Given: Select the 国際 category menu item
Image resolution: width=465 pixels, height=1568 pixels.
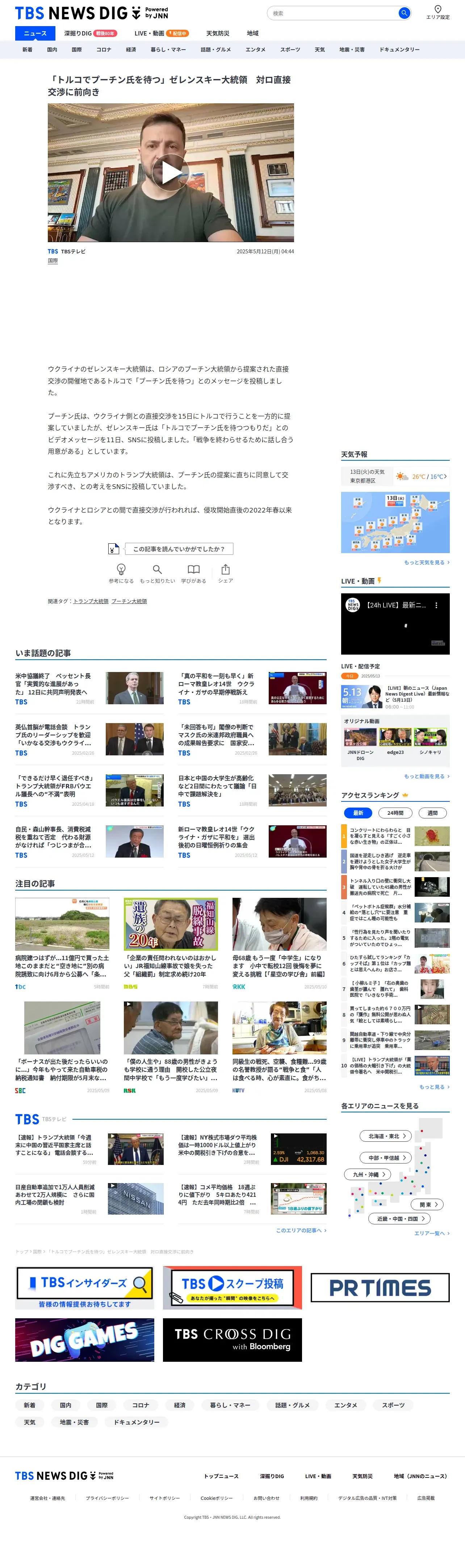Looking at the screenshot, I should click(76, 49).
